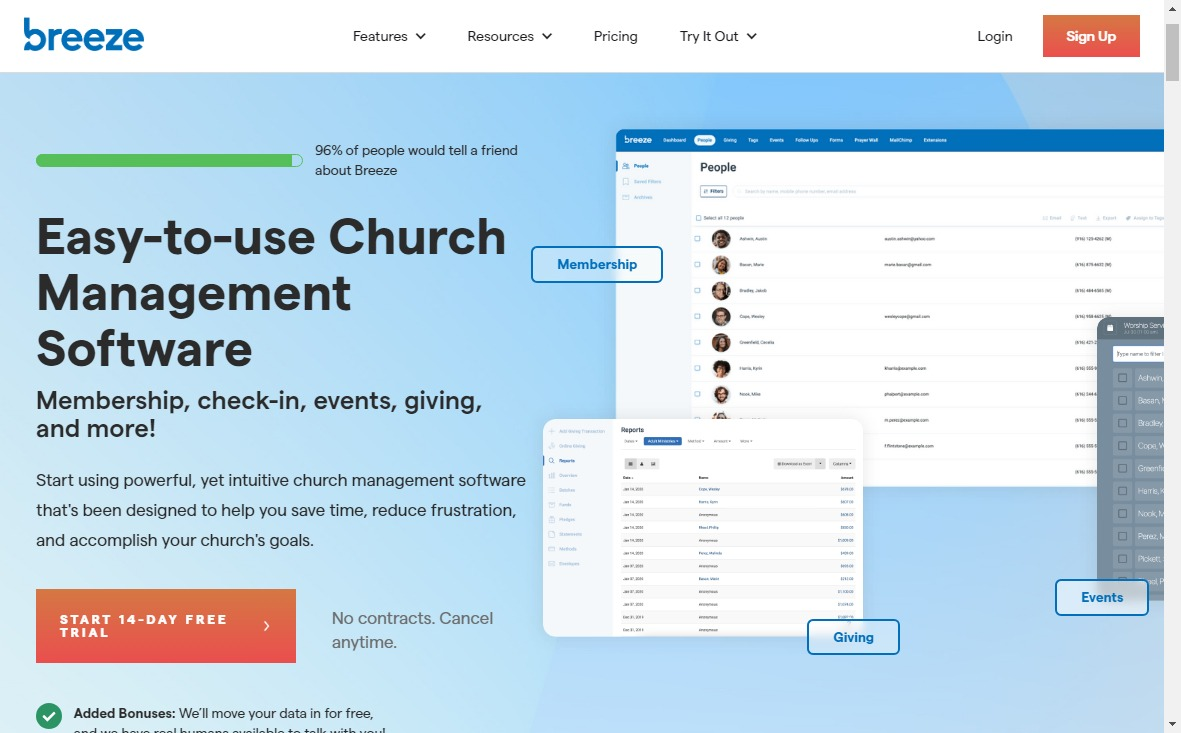Click the Overview chart icon in Giving sidebar
This screenshot has height=733, width=1181.
point(551,474)
